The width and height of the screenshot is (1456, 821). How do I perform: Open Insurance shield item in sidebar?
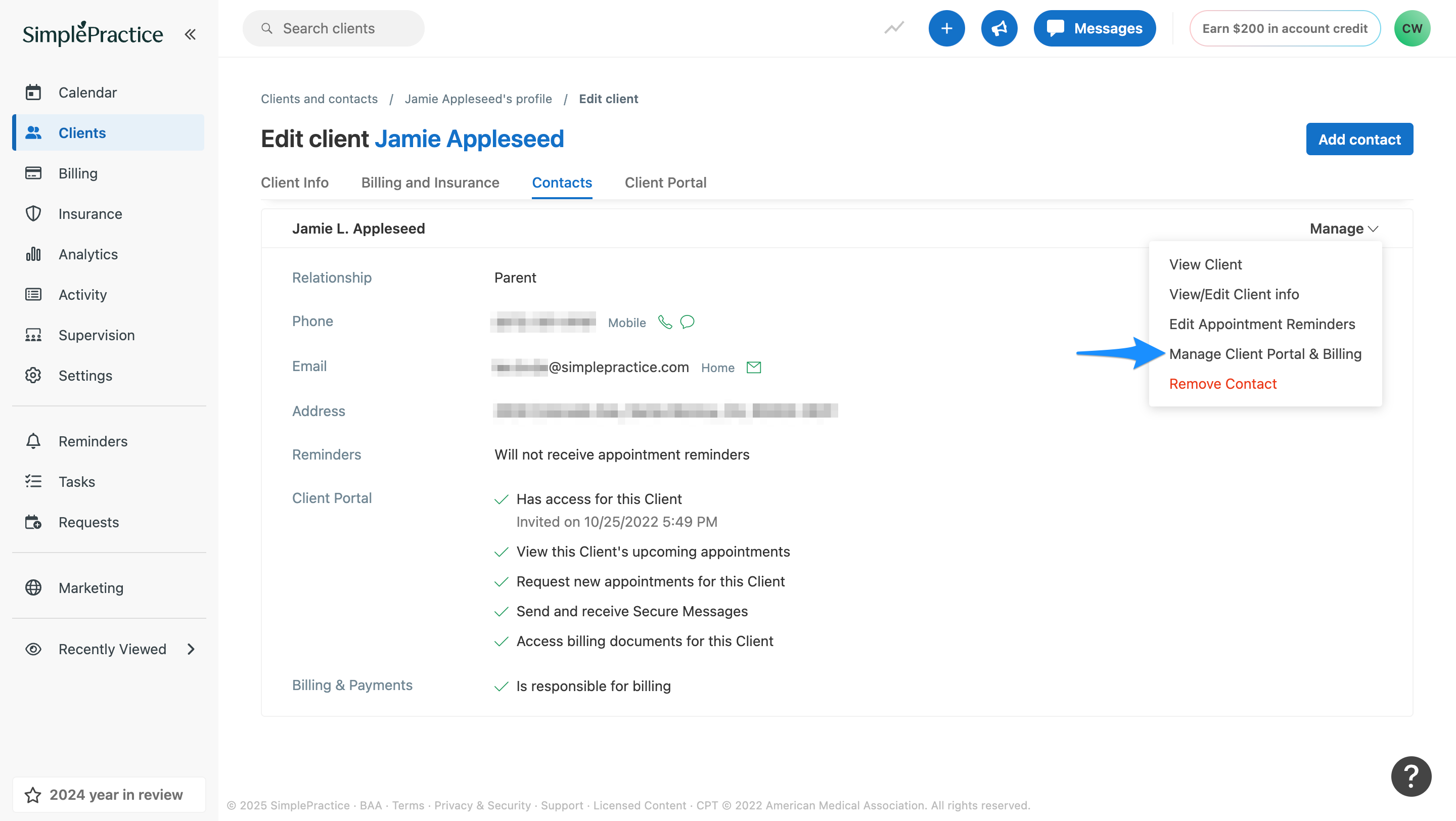click(x=109, y=213)
